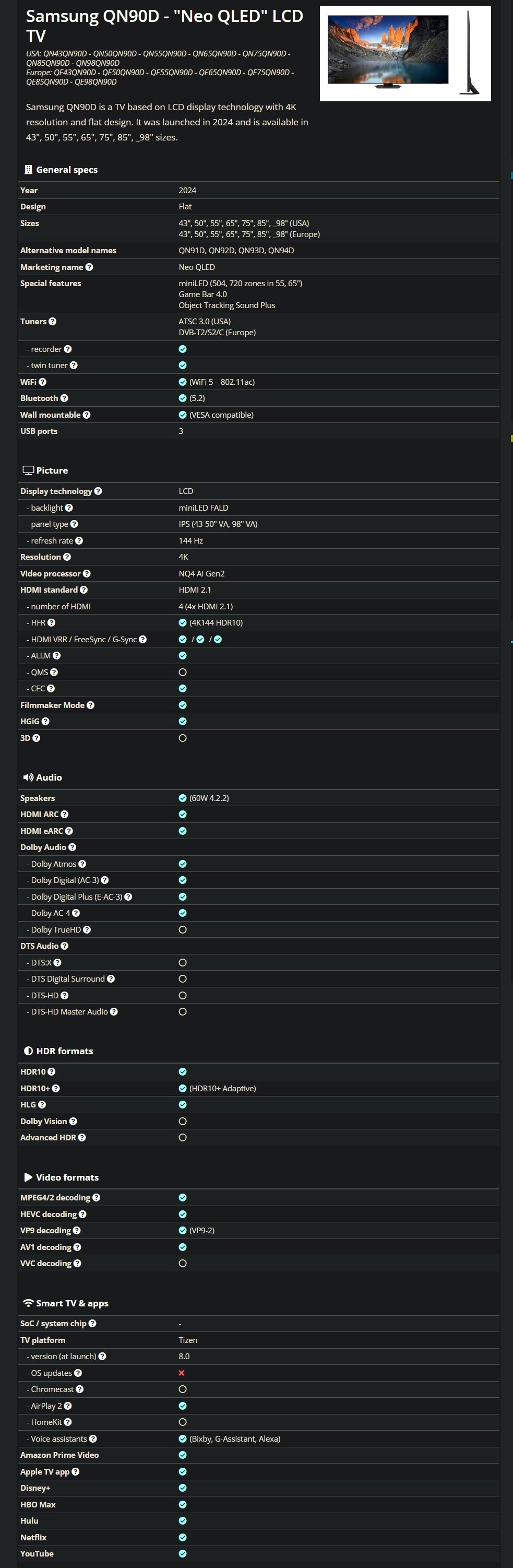Click the Netflix row label

[x=33, y=1538]
